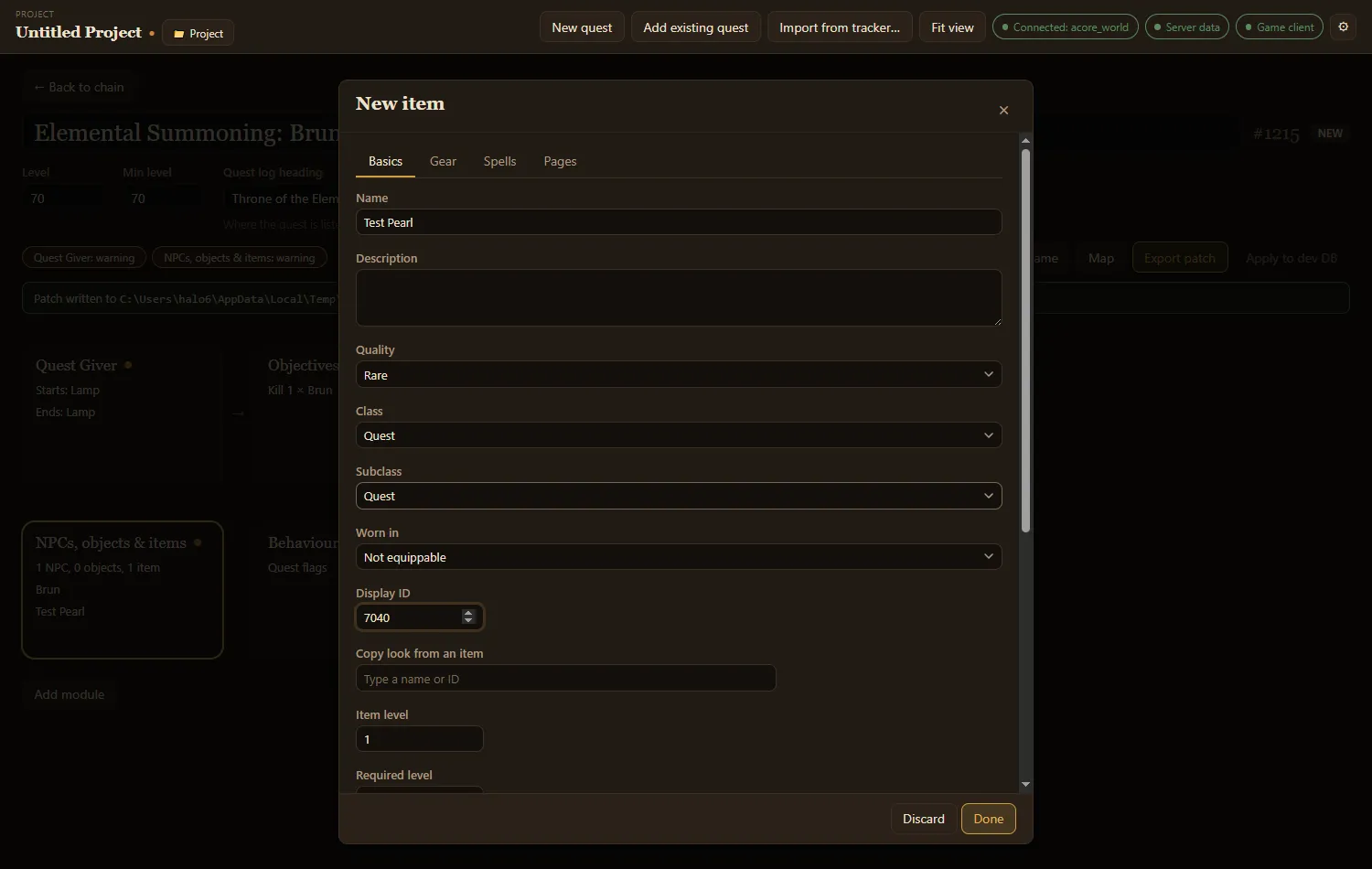Toggle the Game client indicator

click(x=1280, y=27)
